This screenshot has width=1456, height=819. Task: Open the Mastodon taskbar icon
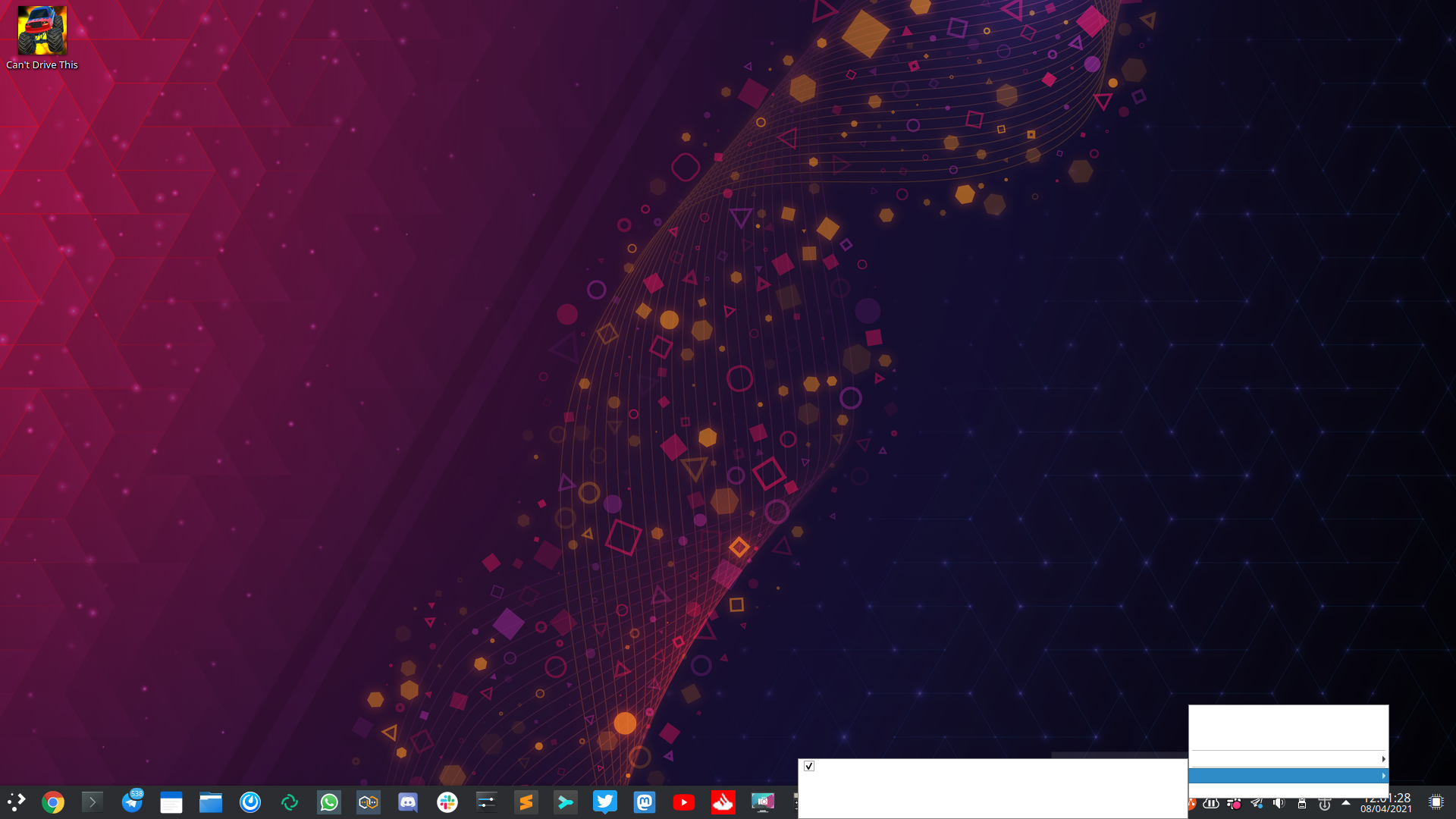pyautogui.click(x=645, y=802)
